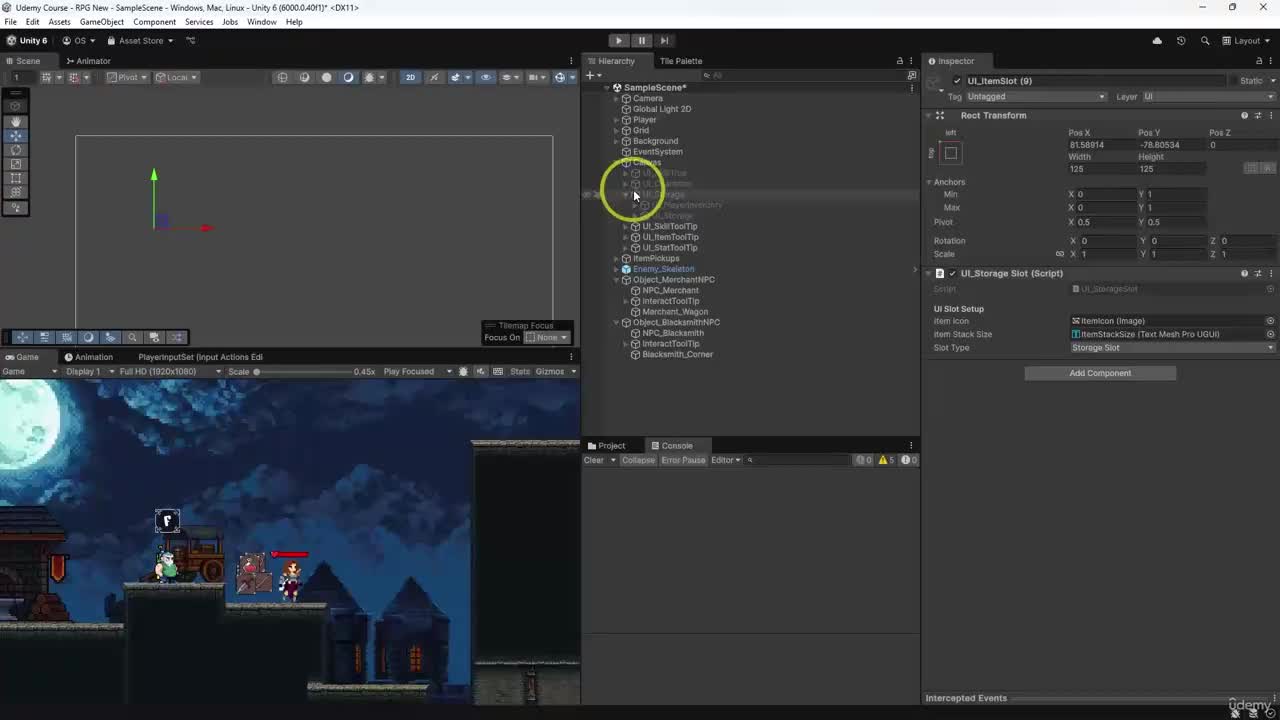Screen dimensions: 1280x720
Task: Collapse the Anchors section
Action: pyautogui.click(x=929, y=182)
